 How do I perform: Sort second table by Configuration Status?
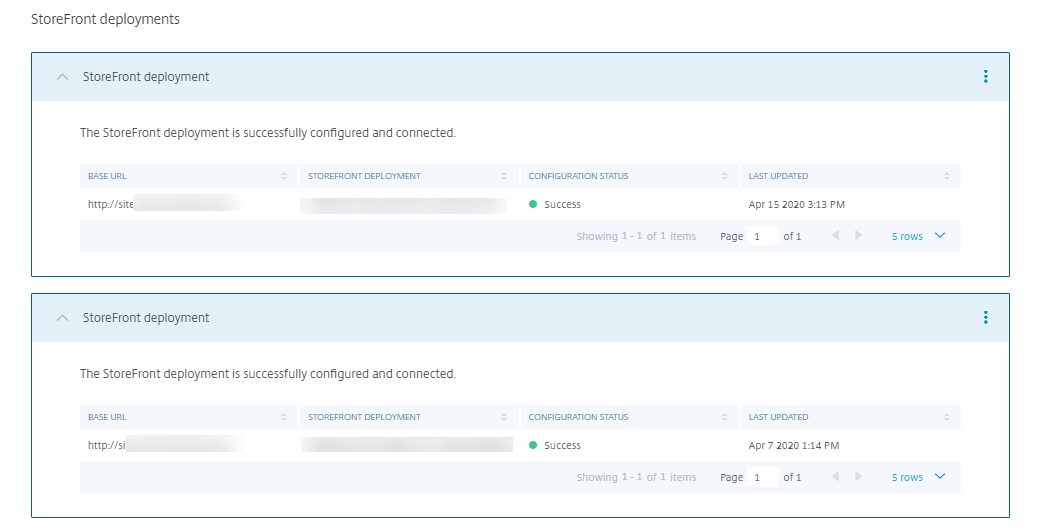coord(724,417)
